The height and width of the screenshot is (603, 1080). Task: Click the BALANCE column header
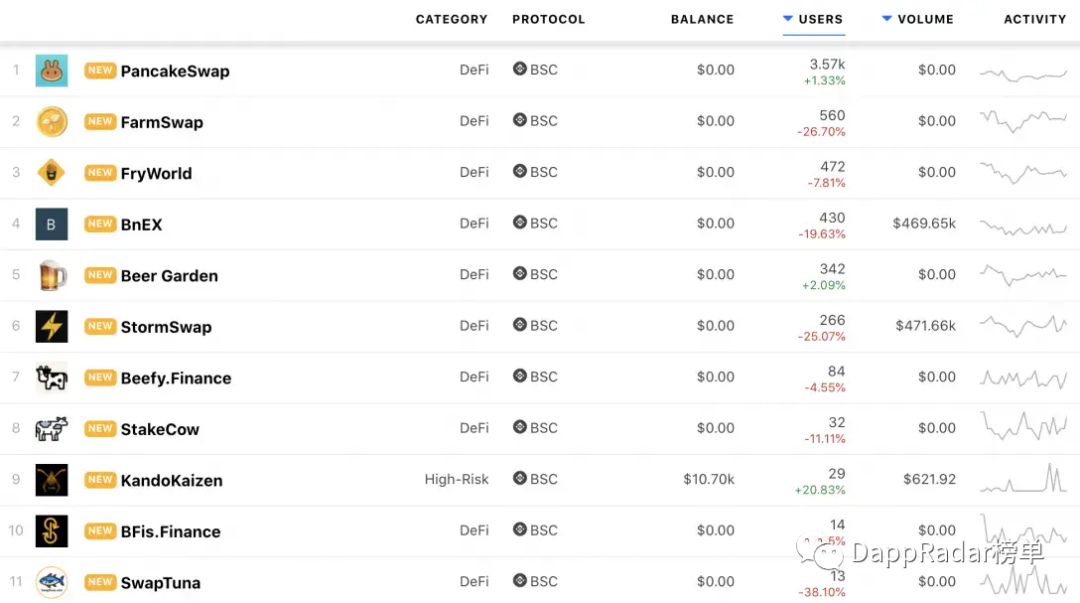click(x=703, y=19)
